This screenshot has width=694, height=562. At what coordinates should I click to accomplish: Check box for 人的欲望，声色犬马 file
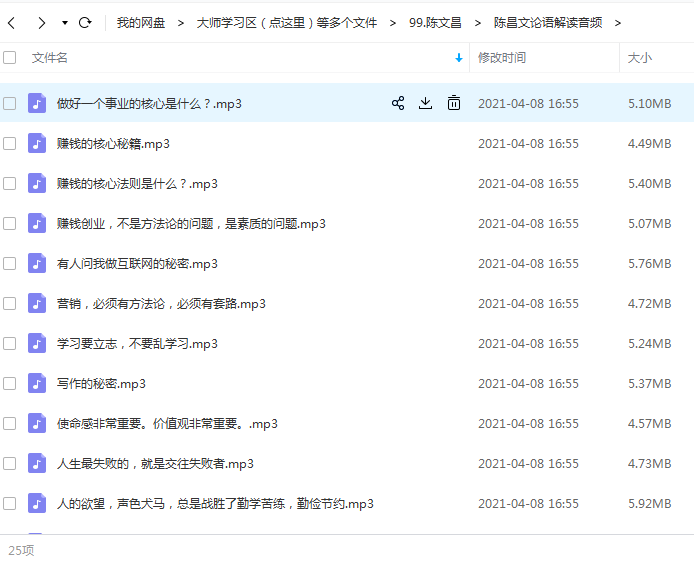10,504
